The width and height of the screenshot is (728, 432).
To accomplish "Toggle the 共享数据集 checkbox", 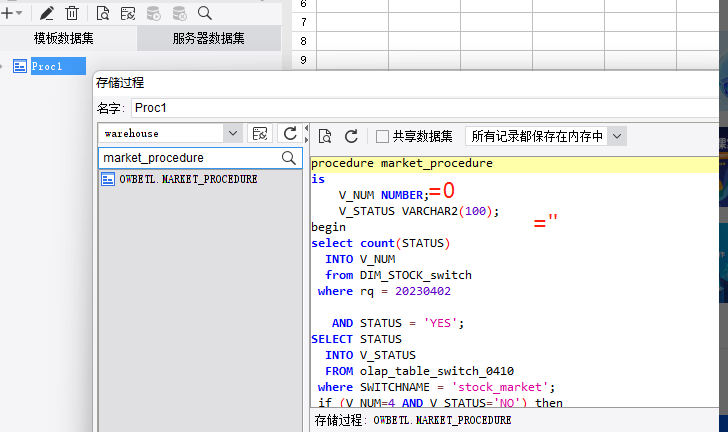I will (x=382, y=136).
